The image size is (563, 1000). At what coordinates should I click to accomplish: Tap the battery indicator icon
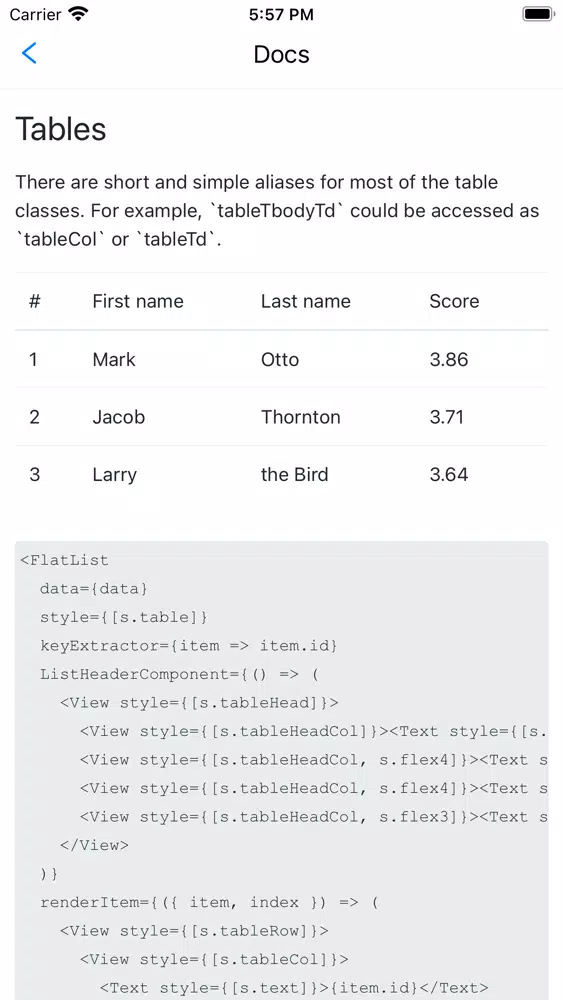pos(537,14)
